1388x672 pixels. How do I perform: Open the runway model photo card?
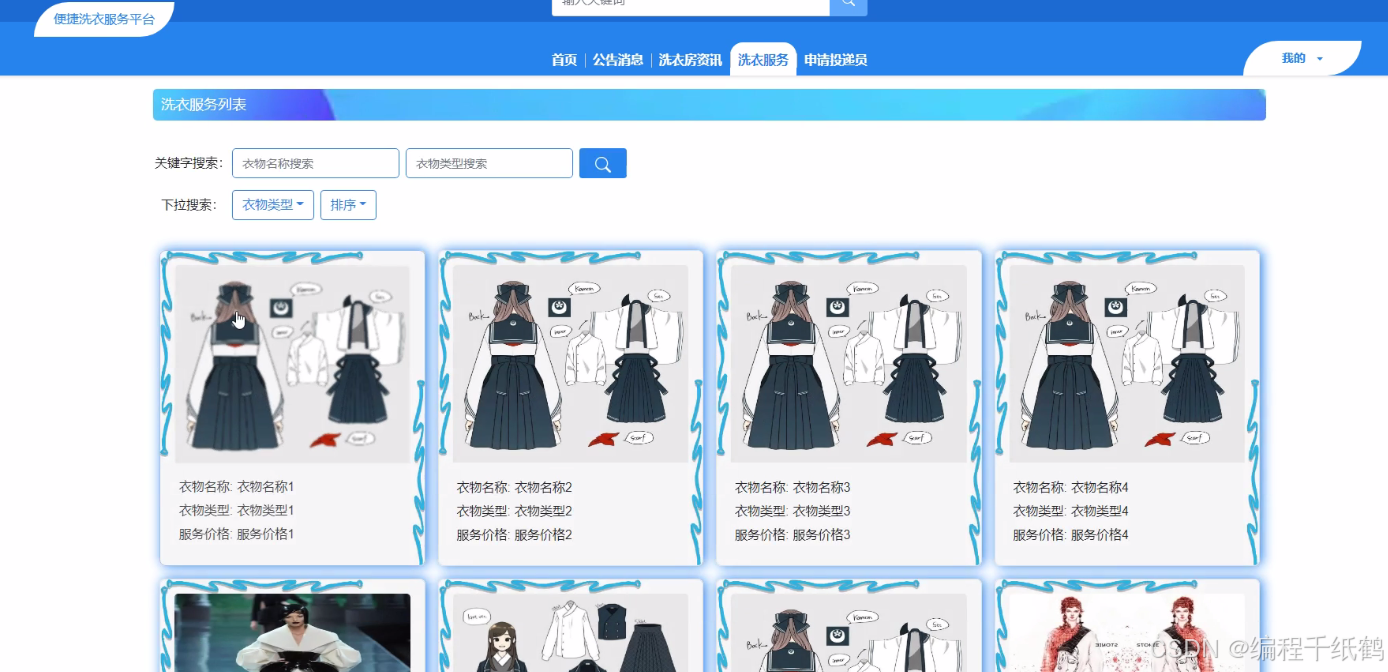click(292, 632)
